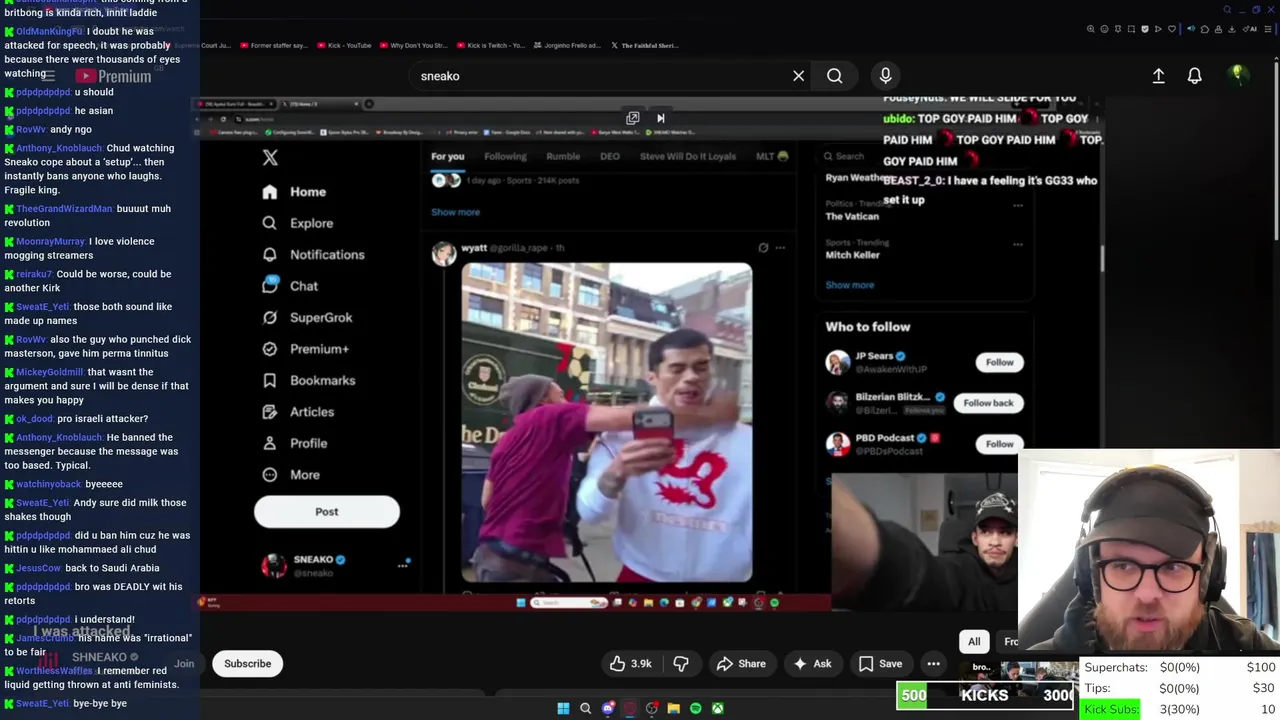This screenshot has height=720, width=1280.
Task: Open SuperGrok in X sidebar
Action: click(x=307, y=317)
